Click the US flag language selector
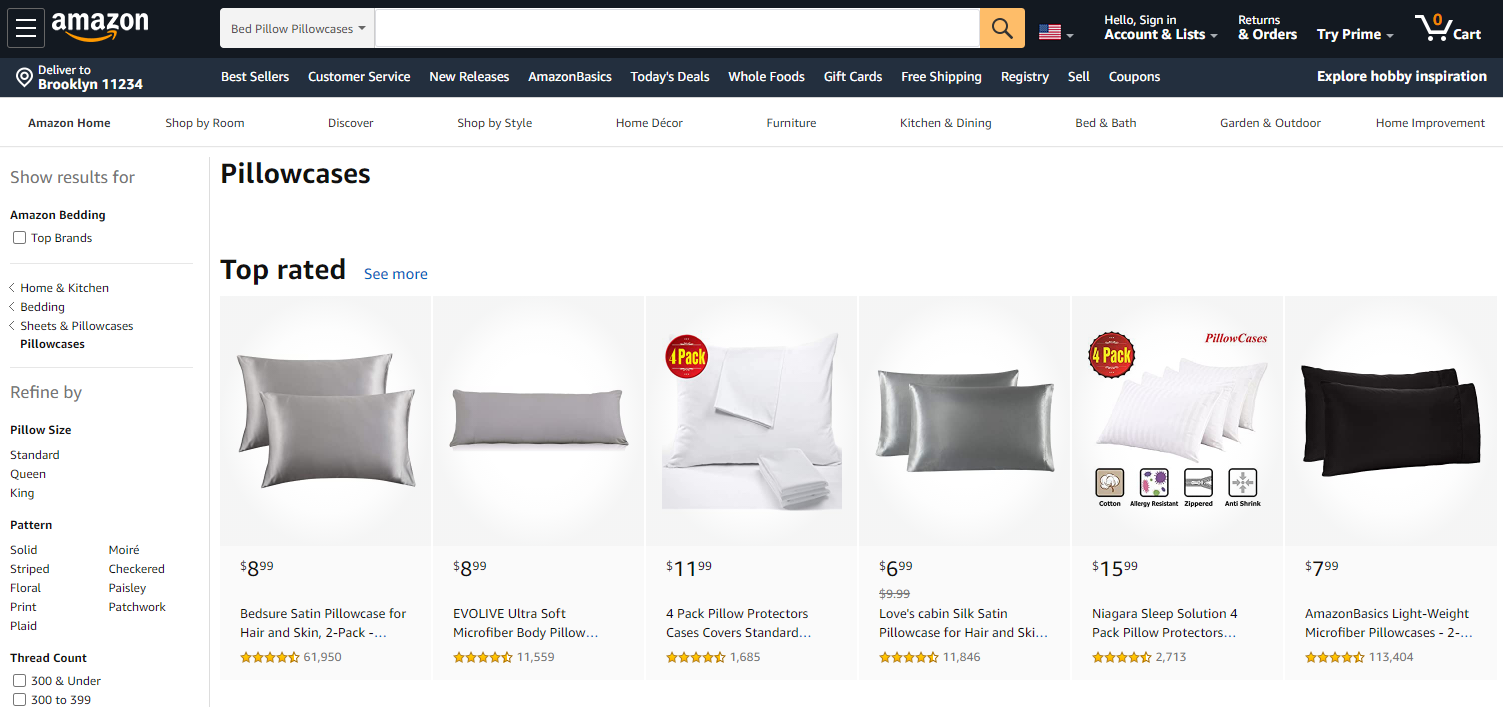Viewport: 1503px width, 707px height. 1056,32
